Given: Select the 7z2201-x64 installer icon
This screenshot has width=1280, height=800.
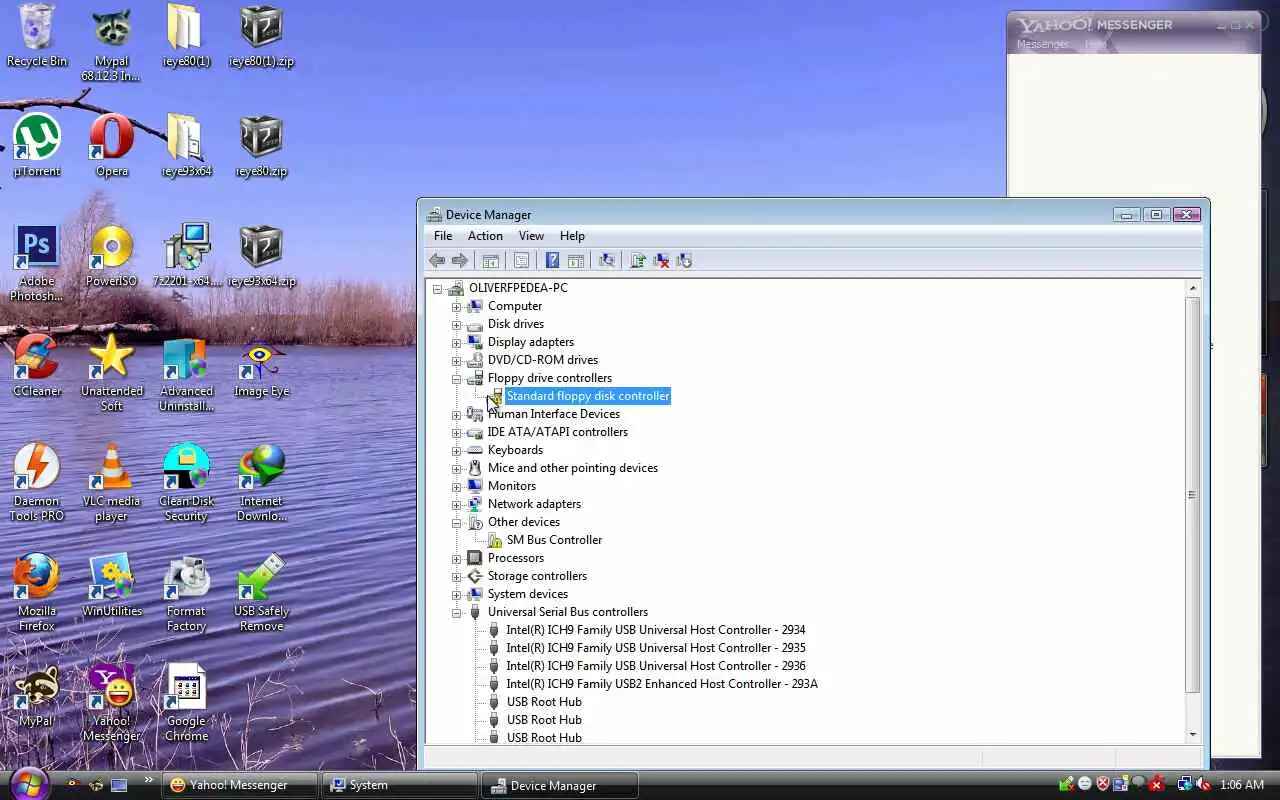Looking at the screenshot, I should pyautogui.click(x=186, y=256).
